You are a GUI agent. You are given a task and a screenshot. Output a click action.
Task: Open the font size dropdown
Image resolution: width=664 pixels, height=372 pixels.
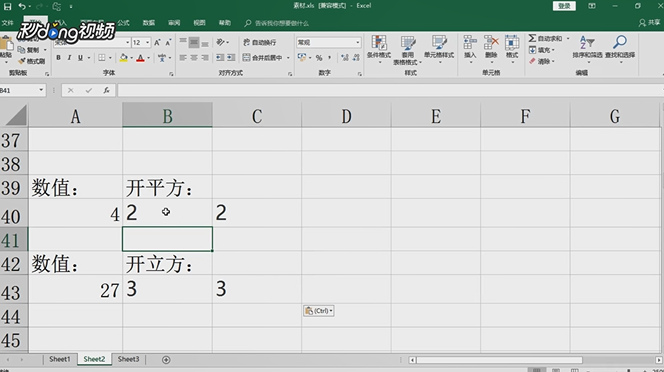tap(147, 42)
